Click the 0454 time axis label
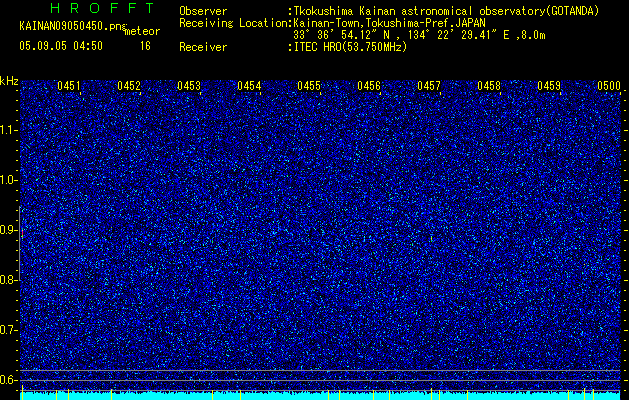The image size is (629, 400). (249, 86)
